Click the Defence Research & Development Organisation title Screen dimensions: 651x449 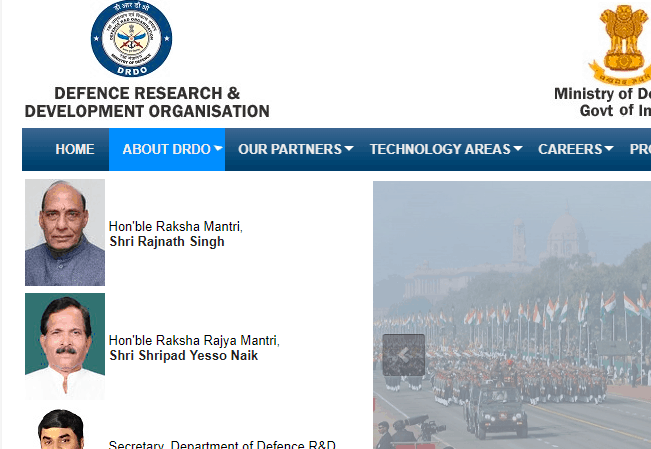(147, 102)
